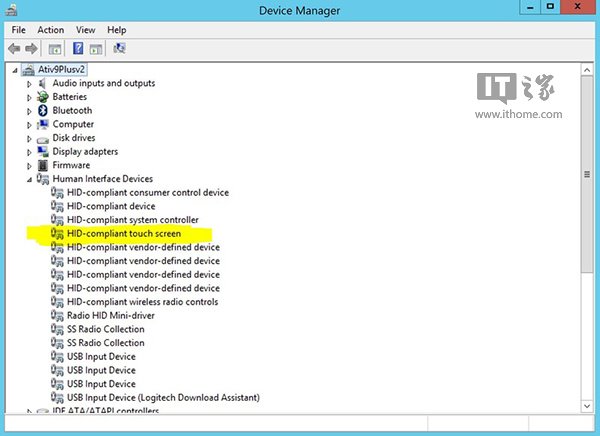Expand the Audio inputs and outputs node
This screenshot has width=600, height=436.
pos(29,84)
